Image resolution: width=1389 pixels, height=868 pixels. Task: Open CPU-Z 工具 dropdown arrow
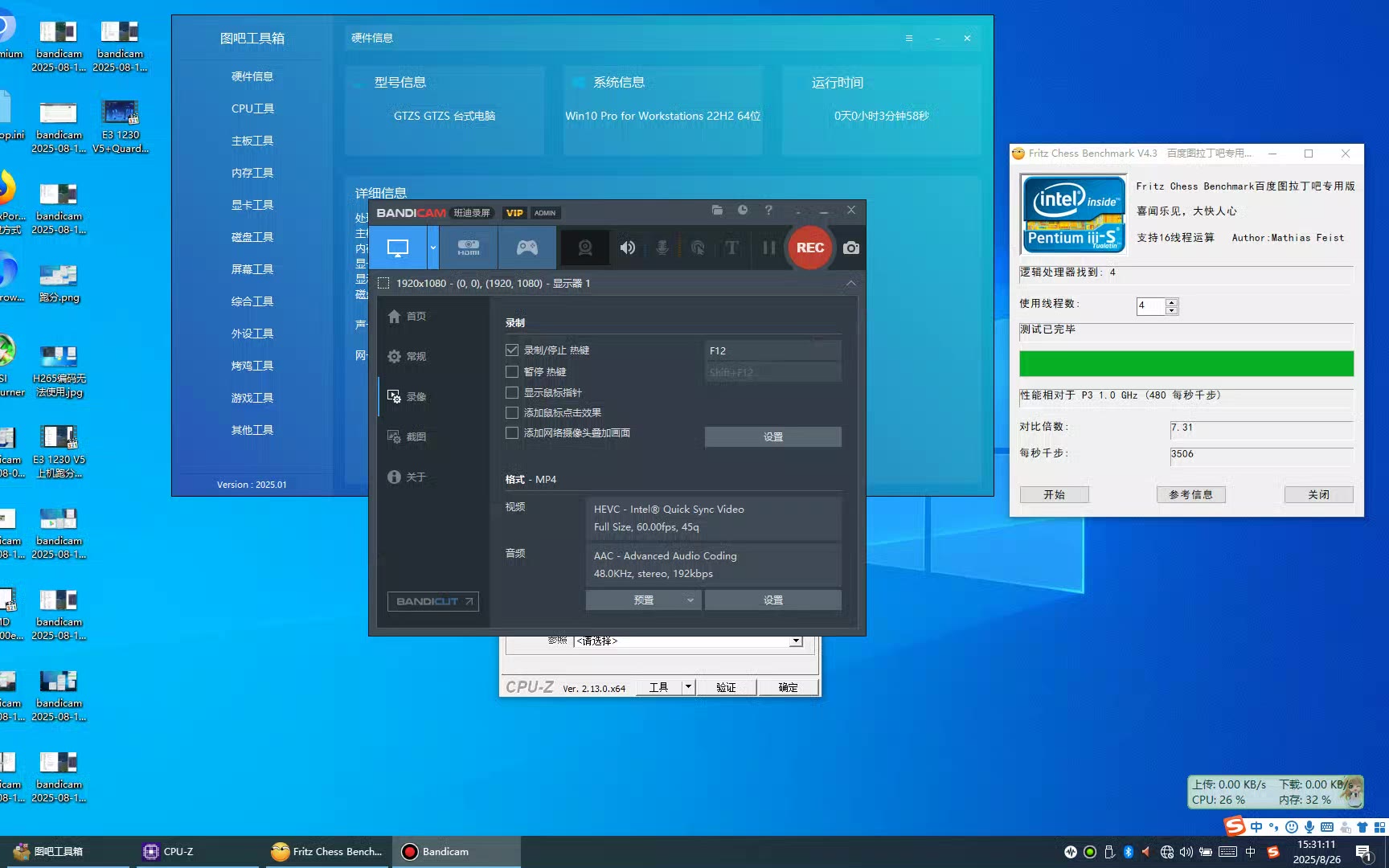pos(688,687)
